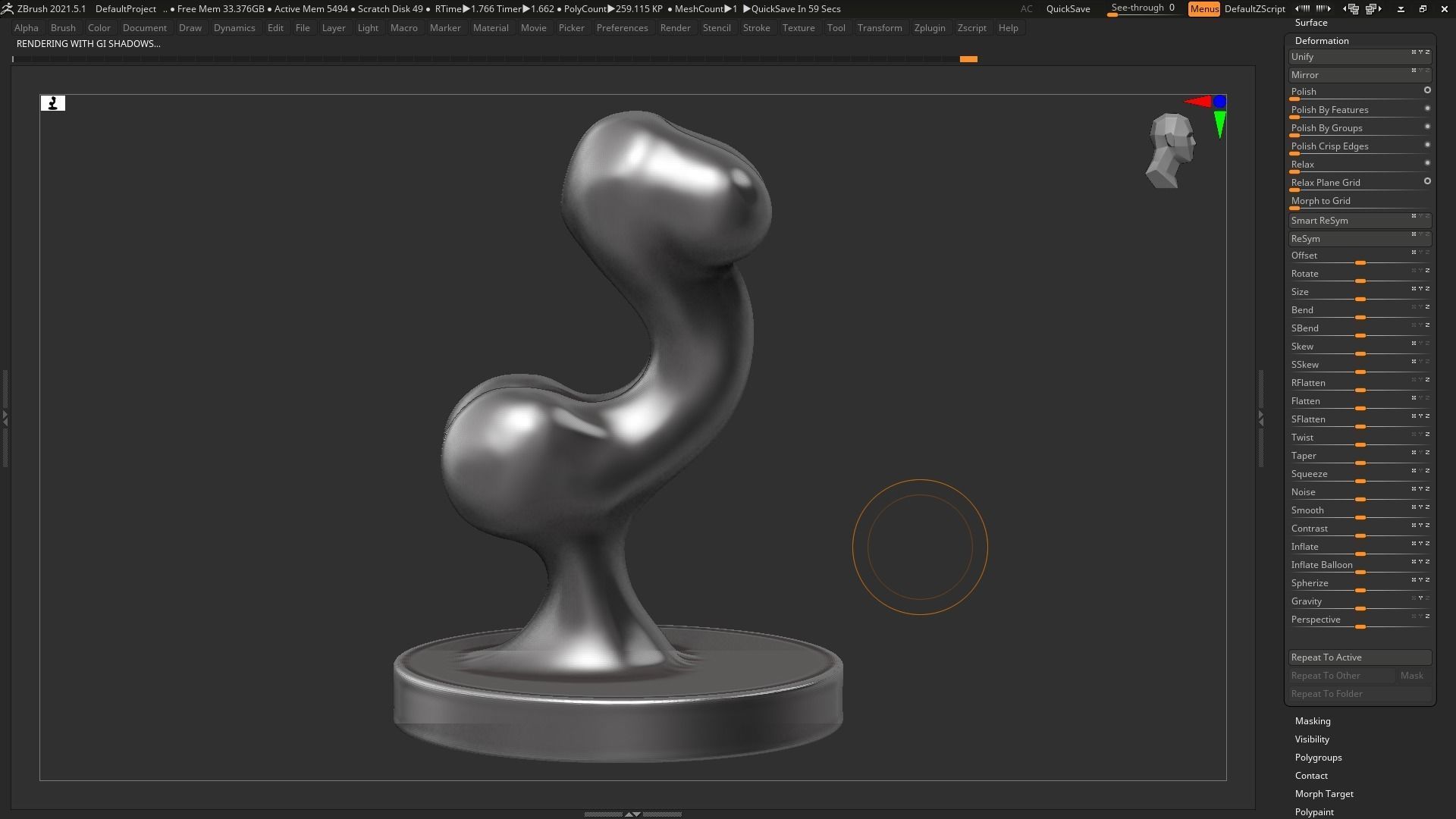1456x819 pixels.
Task: Expand the Polypaint subpalette
Action: coord(1314,812)
